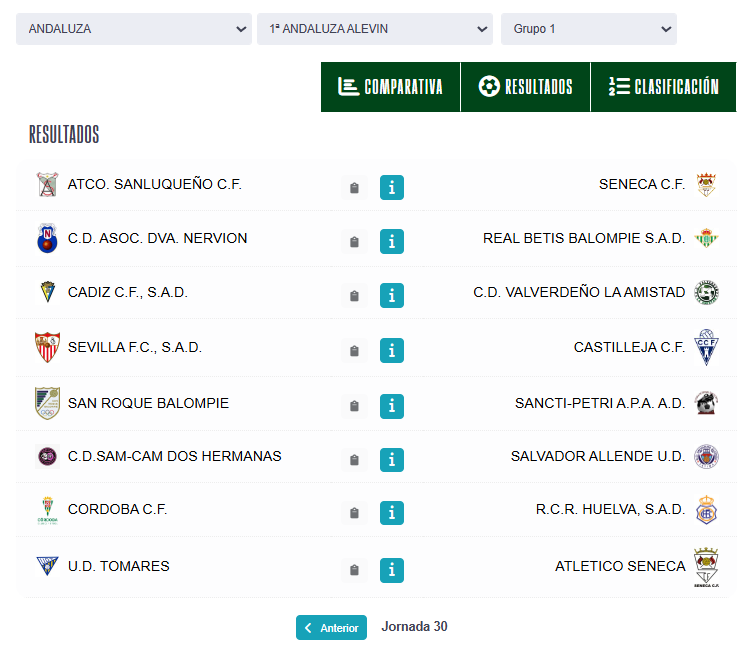
Task: Open match info for San Roque vs Sancti-Petri
Action: 392,406
